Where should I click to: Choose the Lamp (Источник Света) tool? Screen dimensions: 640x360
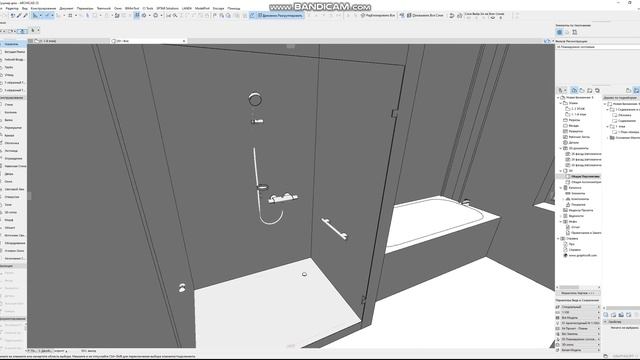point(13,236)
